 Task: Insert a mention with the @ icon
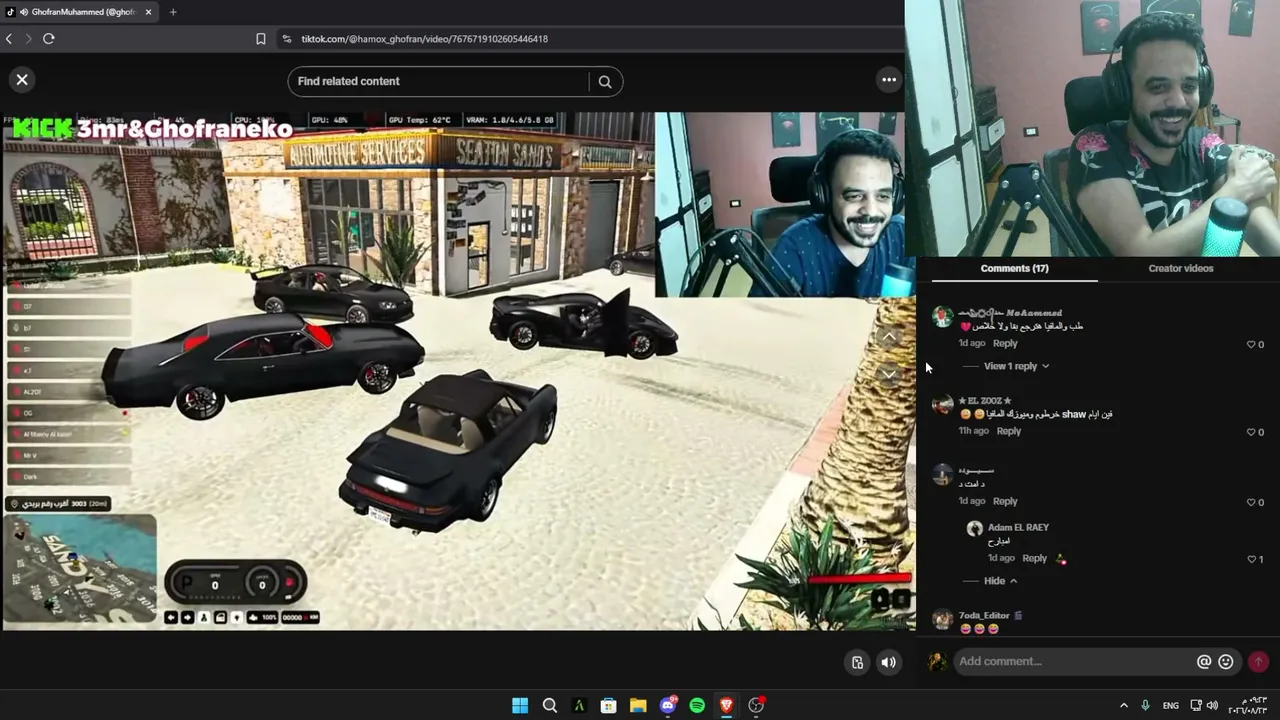click(1204, 661)
